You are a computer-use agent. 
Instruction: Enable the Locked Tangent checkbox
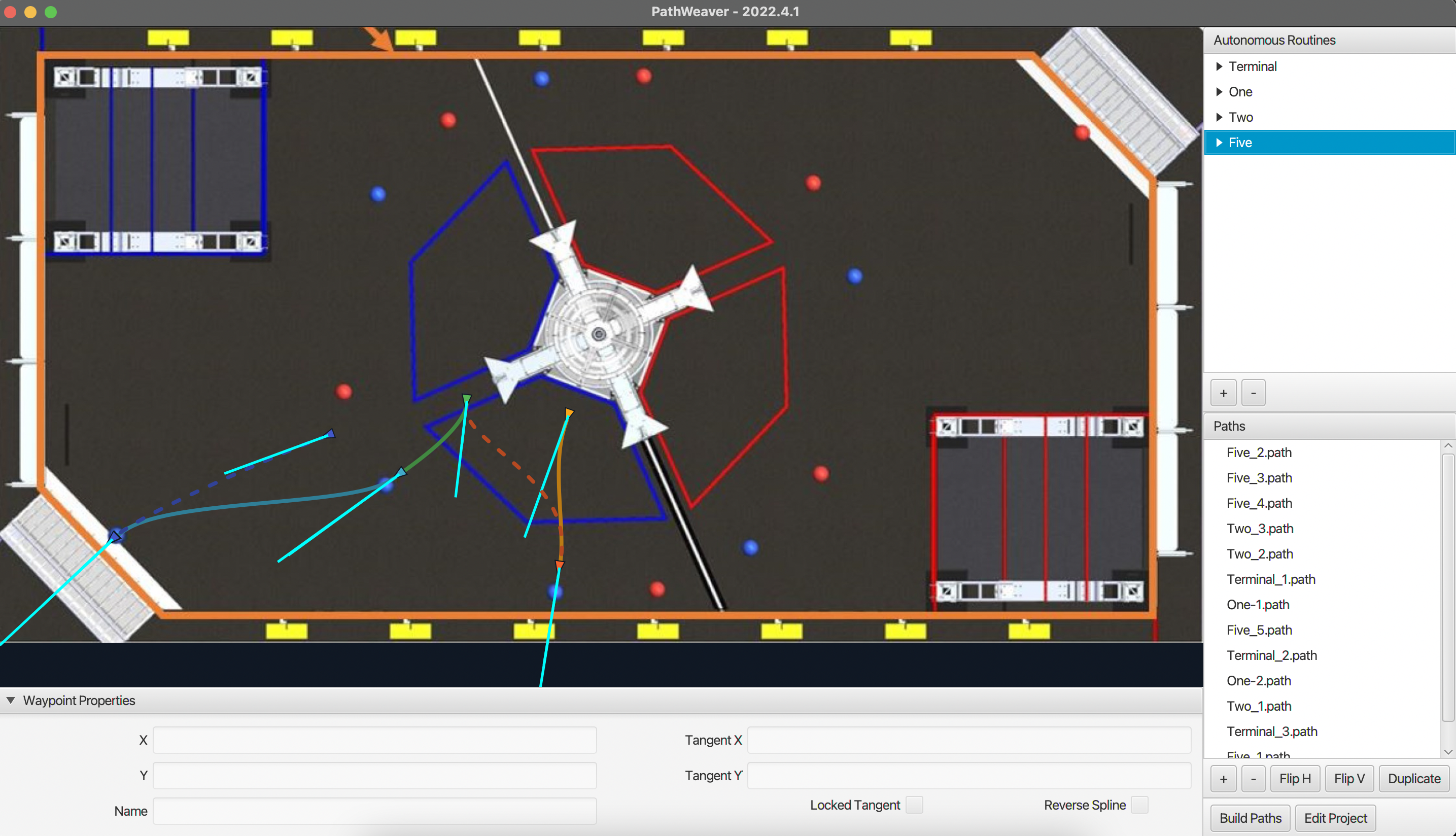click(914, 805)
